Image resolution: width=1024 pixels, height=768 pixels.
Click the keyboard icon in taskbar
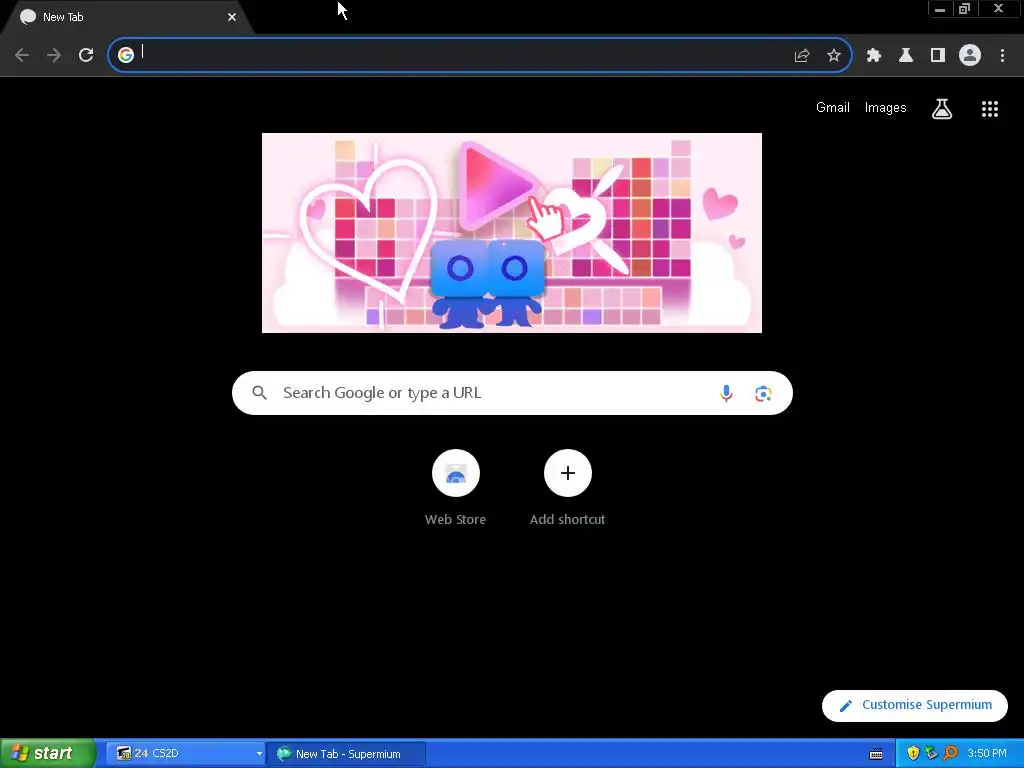tap(876, 754)
